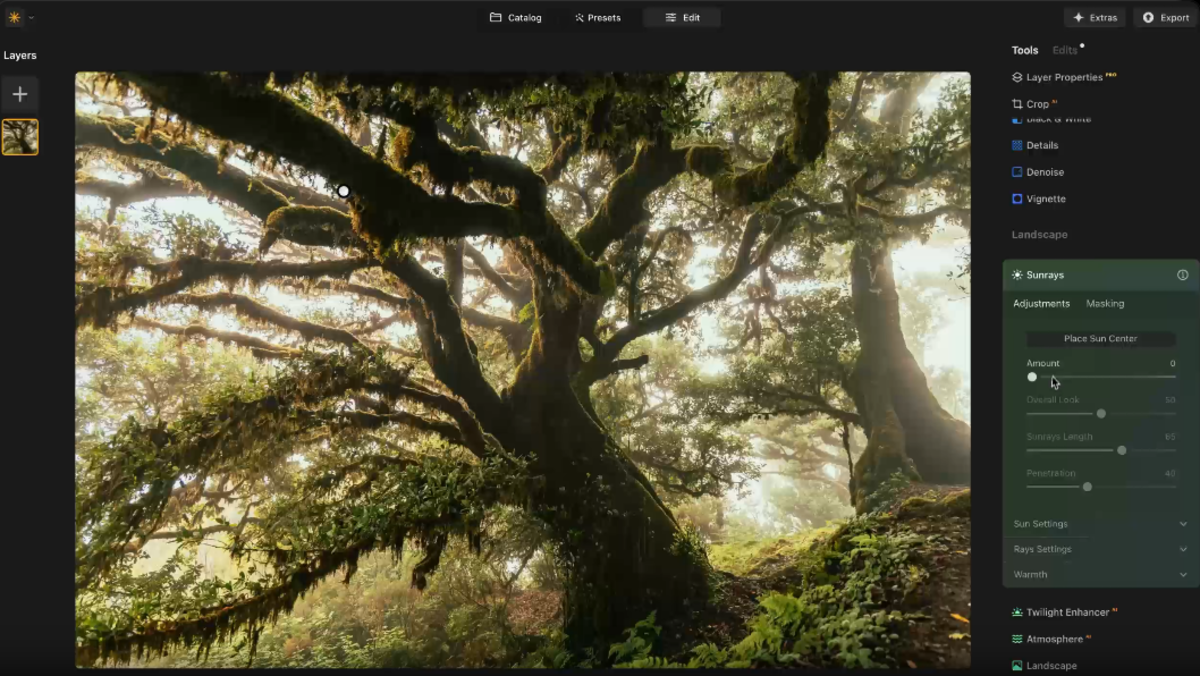
Task: Click the Export button
Action: 1166,17
